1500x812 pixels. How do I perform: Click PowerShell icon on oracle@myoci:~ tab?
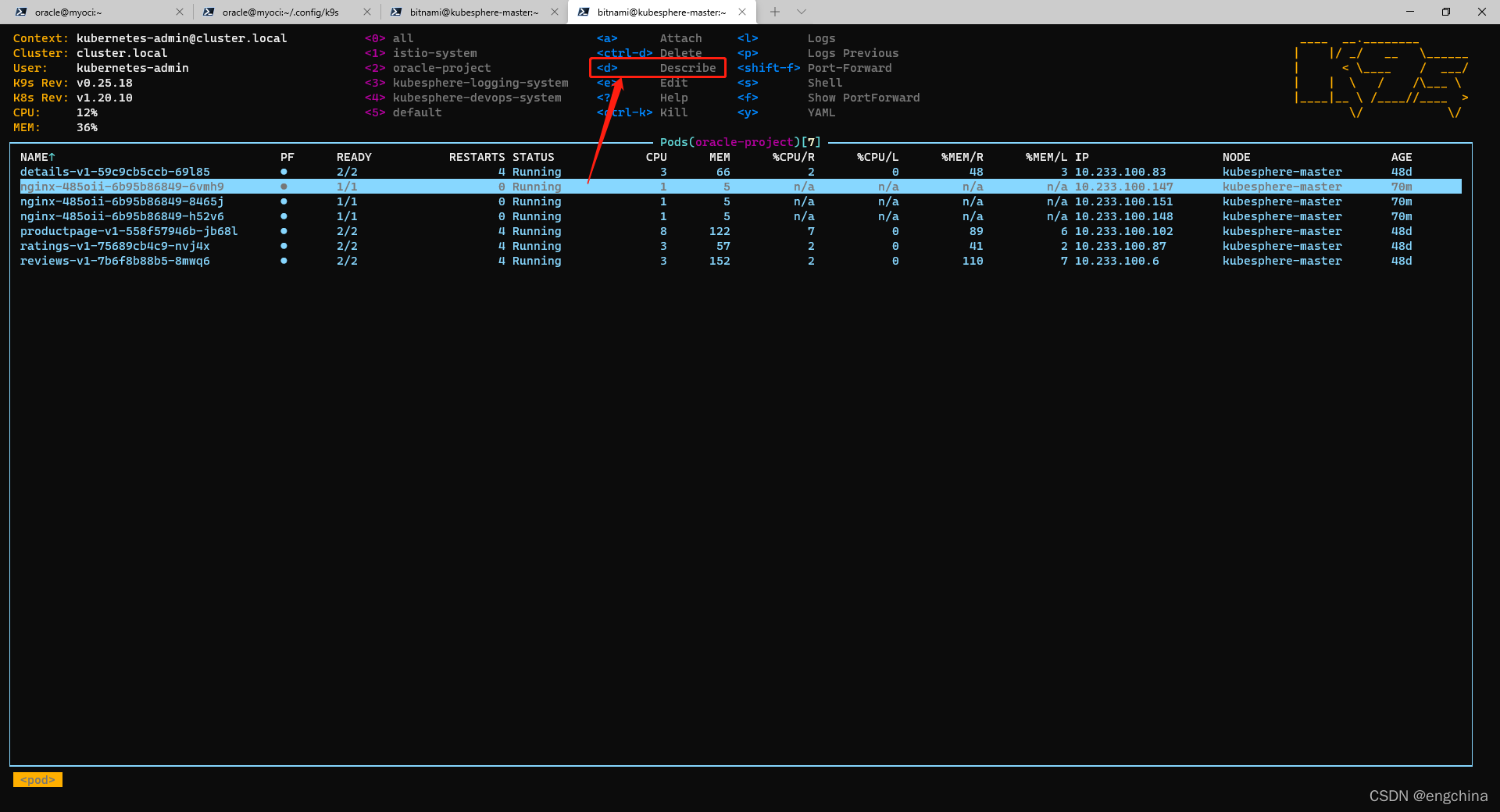coord(21,12)
